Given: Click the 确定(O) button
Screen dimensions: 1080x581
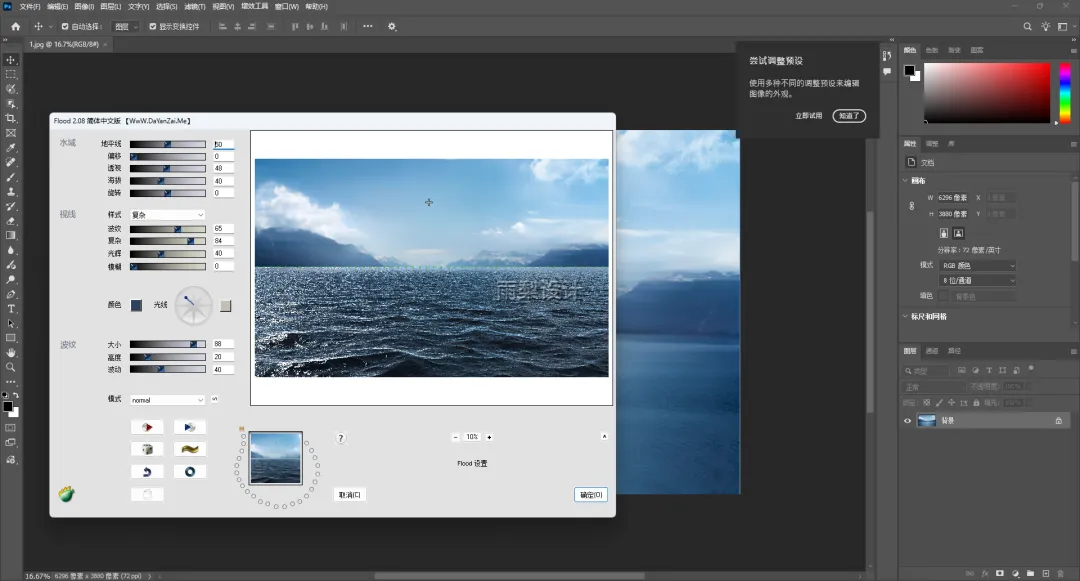Looking at the screenshot, I should pos(590,495).
